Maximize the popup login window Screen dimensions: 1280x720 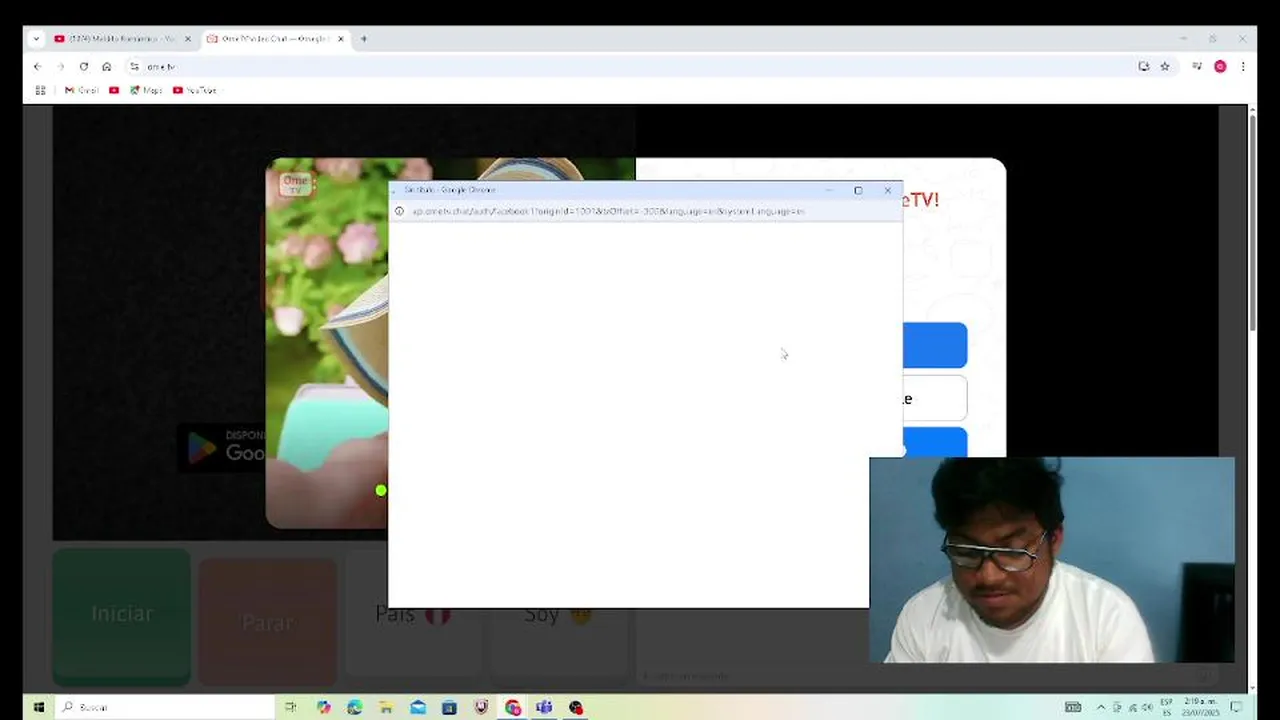858,190
